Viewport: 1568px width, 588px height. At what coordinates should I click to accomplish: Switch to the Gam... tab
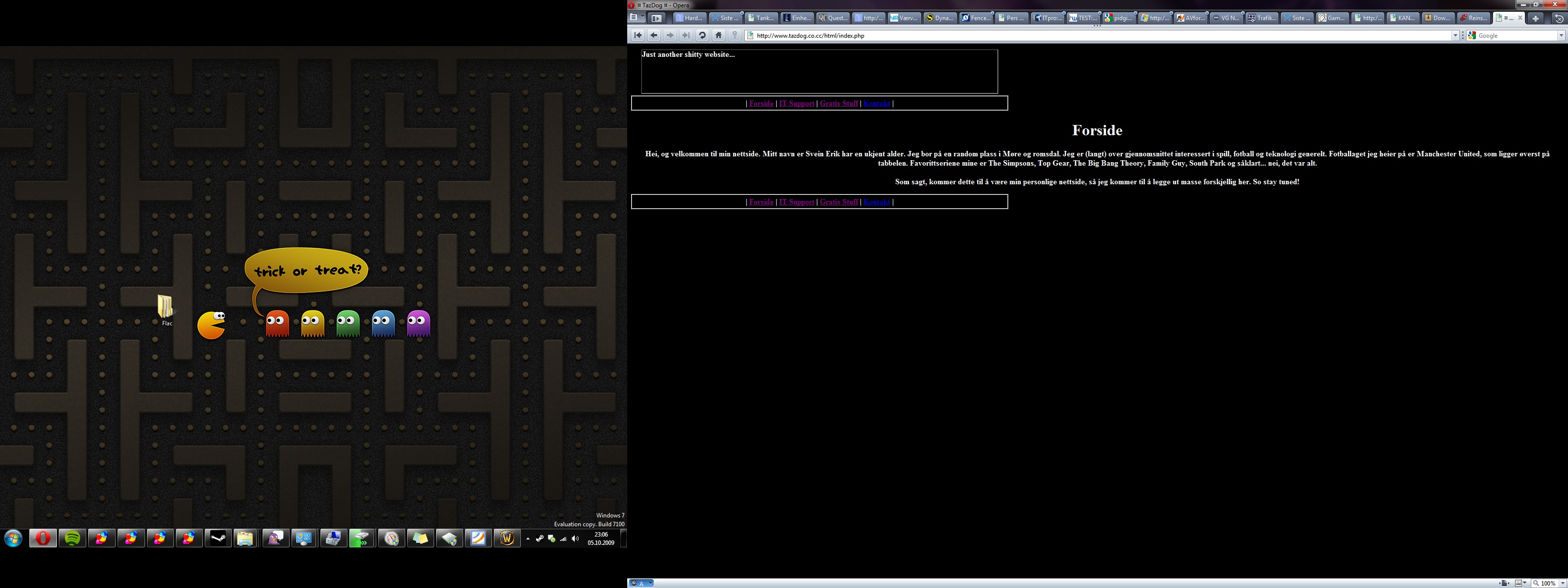click(1332, 18)
